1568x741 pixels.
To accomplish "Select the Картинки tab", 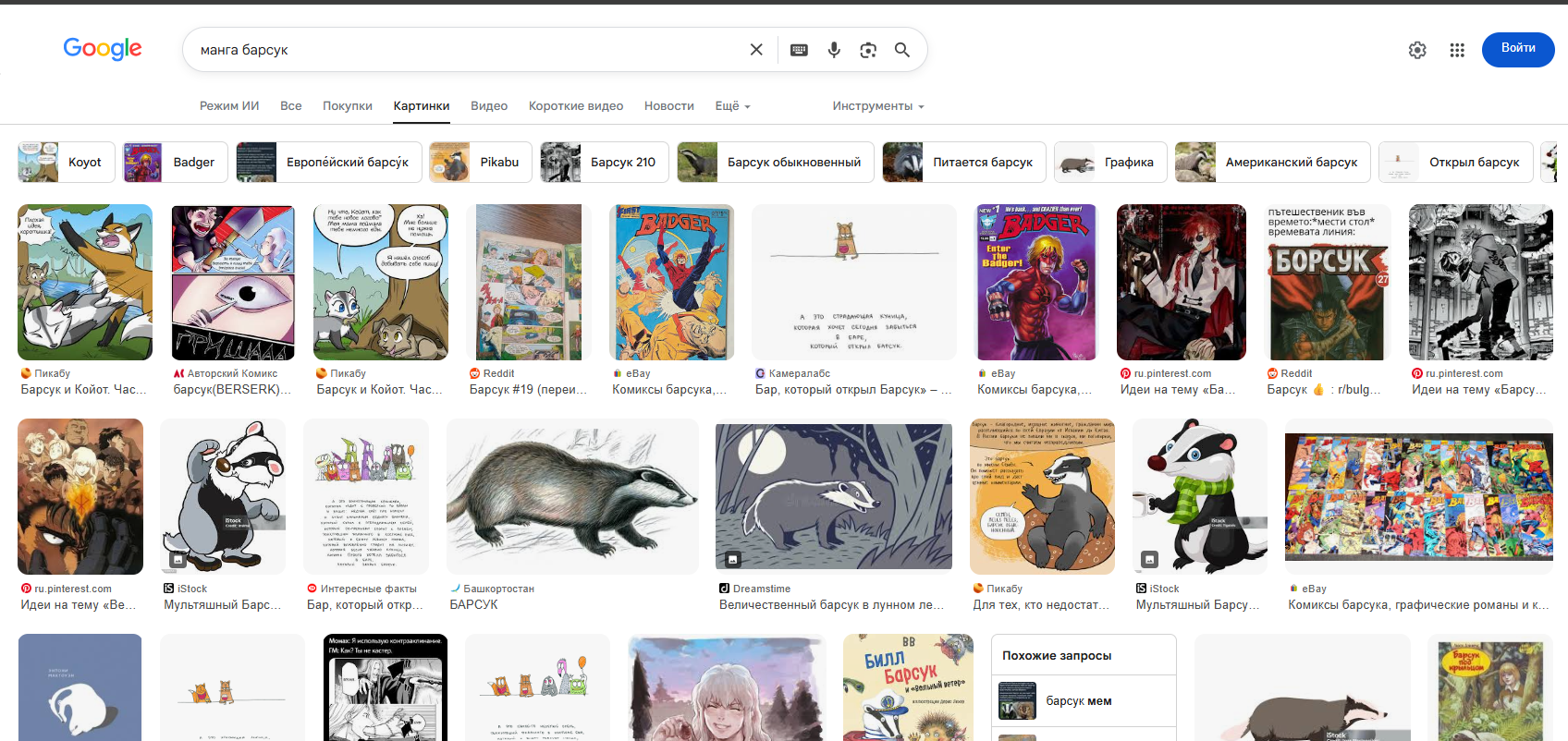I will coord(422,106).
